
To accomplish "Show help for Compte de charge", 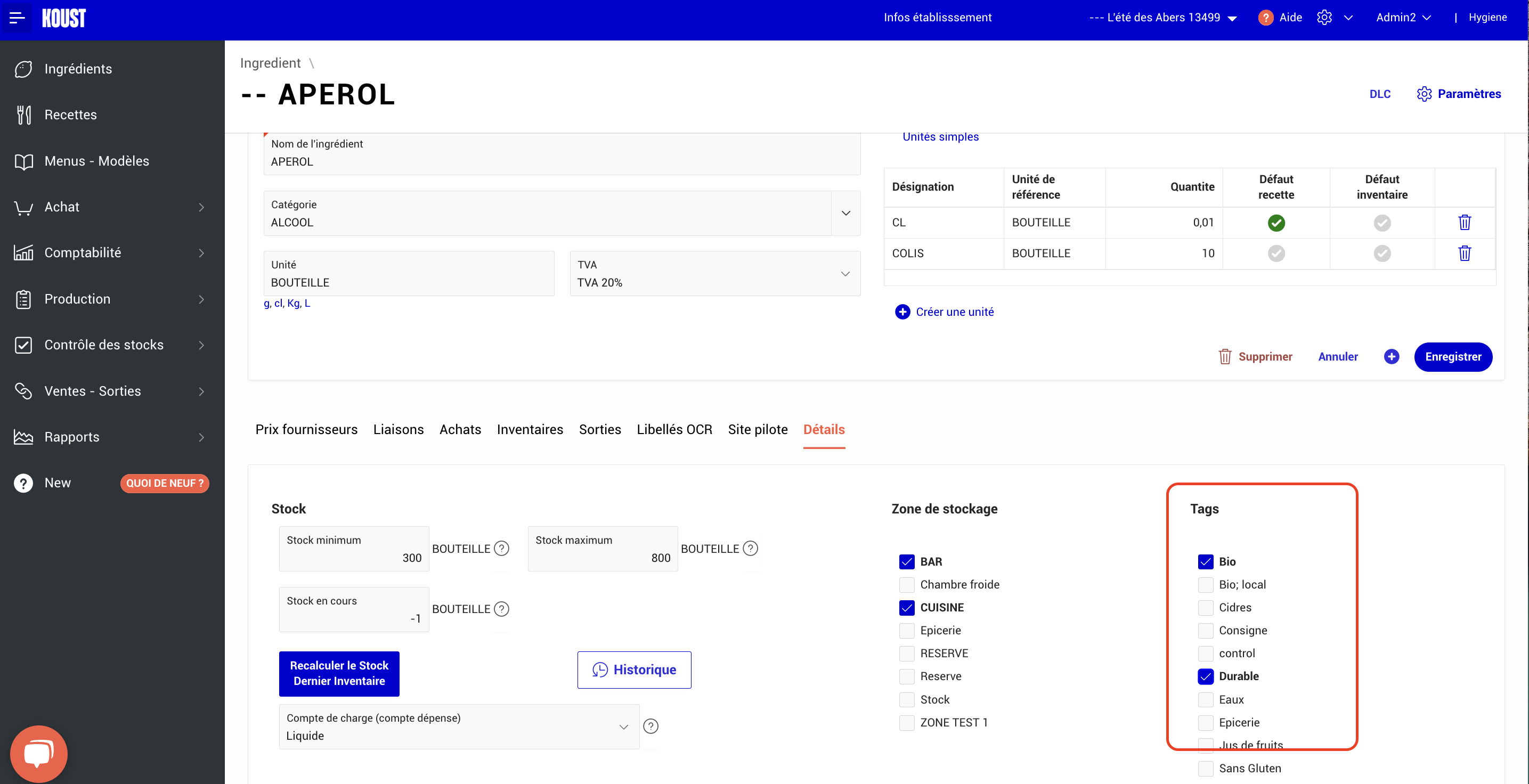I will point(650,726).
